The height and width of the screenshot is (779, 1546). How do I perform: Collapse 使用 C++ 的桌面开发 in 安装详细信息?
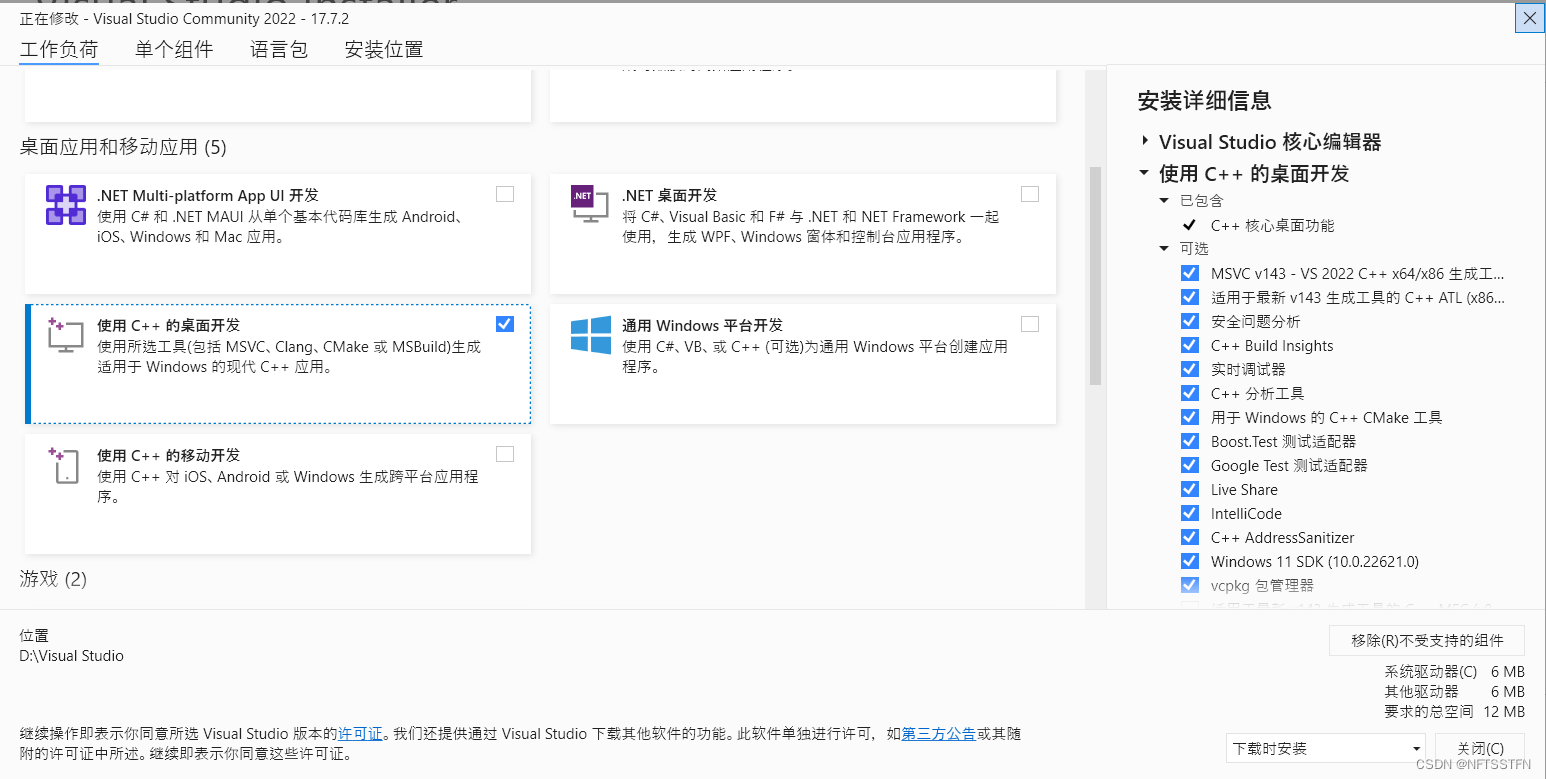1143,172
